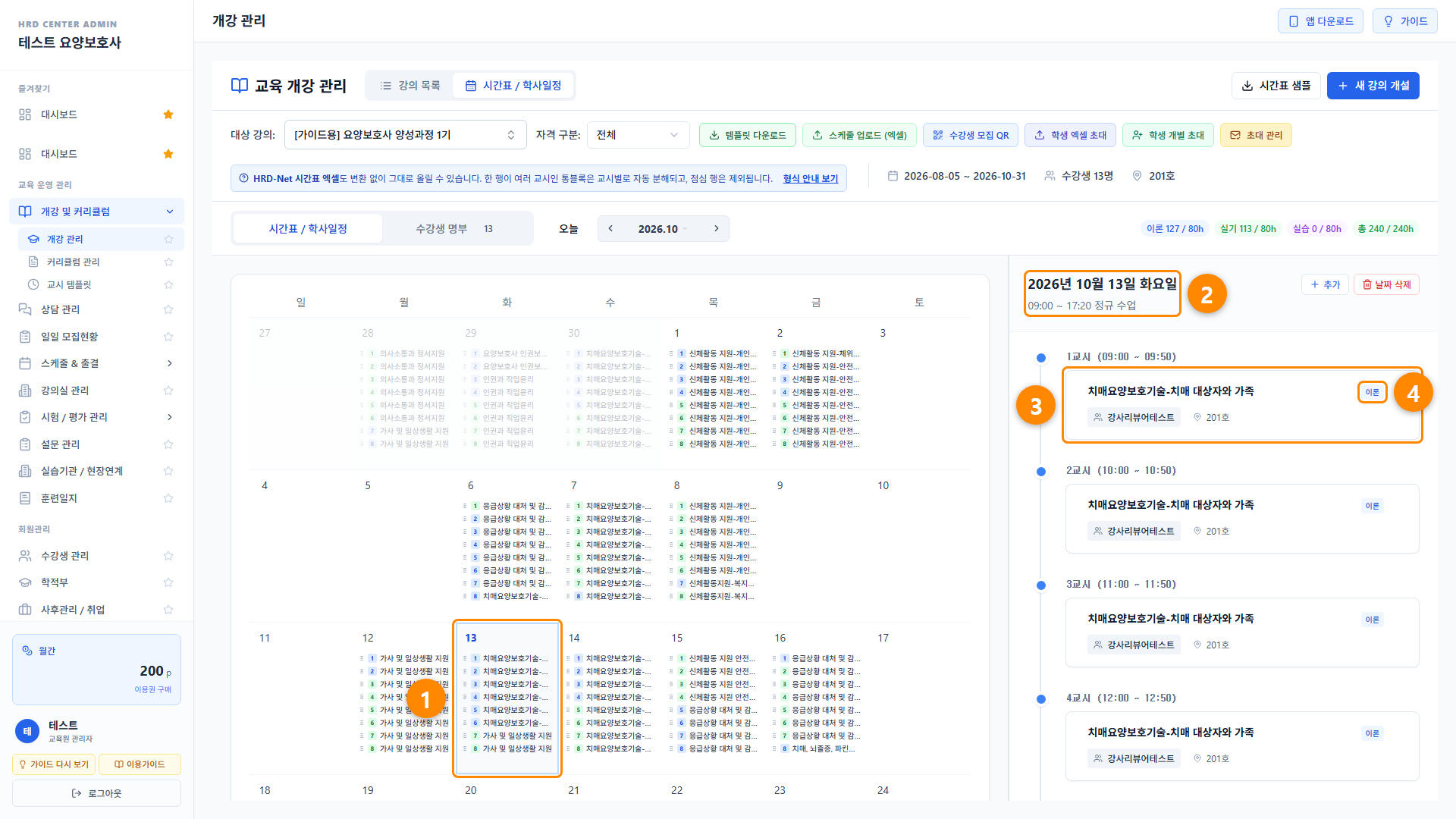Open the 자격 구분 전체 dropdown
Image resolution: width=1456 pixels, height=819 pixels.
coord(638,135)
